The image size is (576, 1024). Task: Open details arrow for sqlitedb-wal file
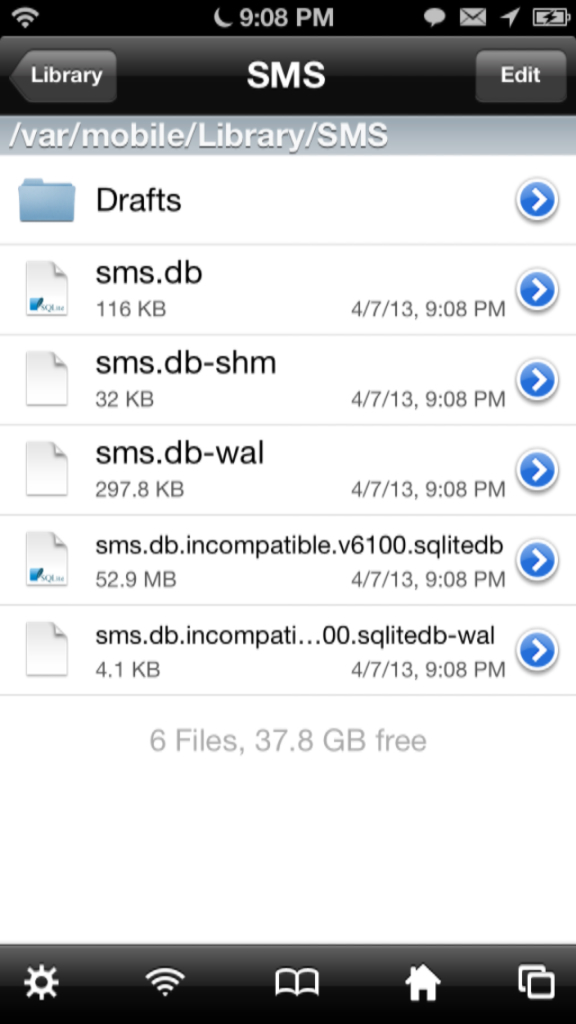[537, 650]
